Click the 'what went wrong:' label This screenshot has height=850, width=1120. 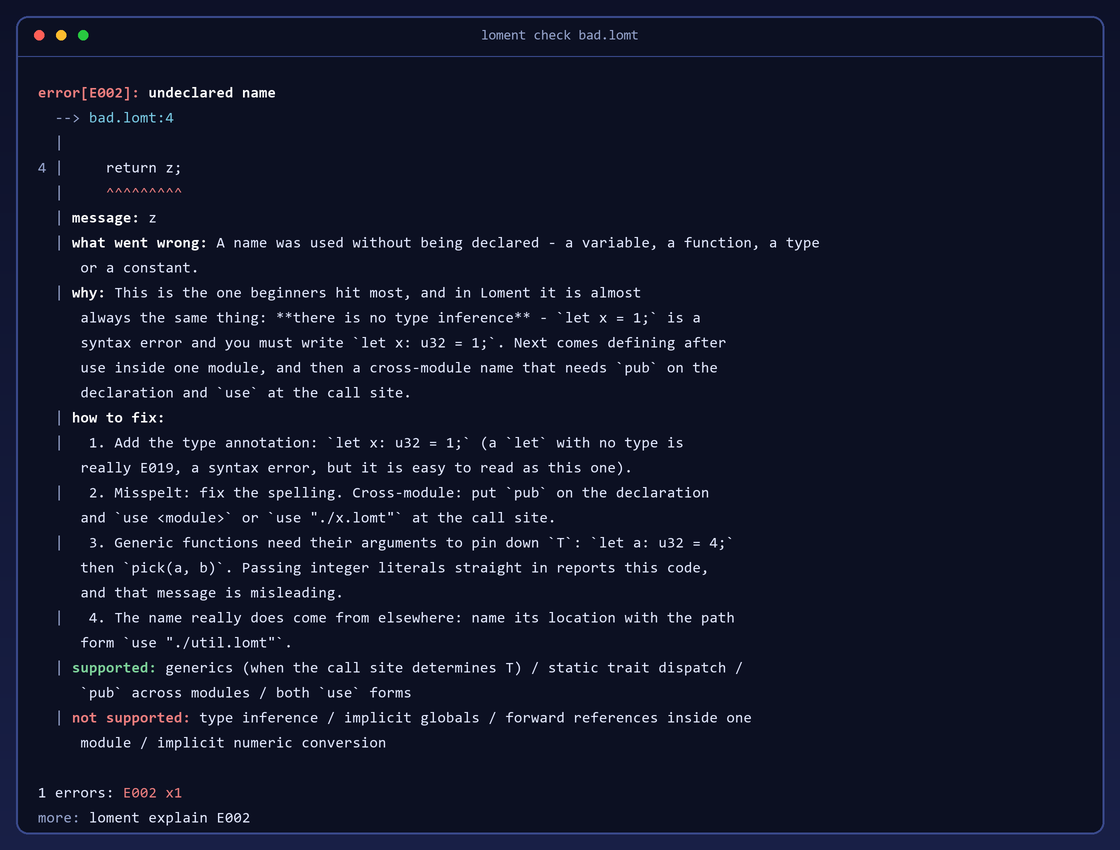tap(139, 243)
